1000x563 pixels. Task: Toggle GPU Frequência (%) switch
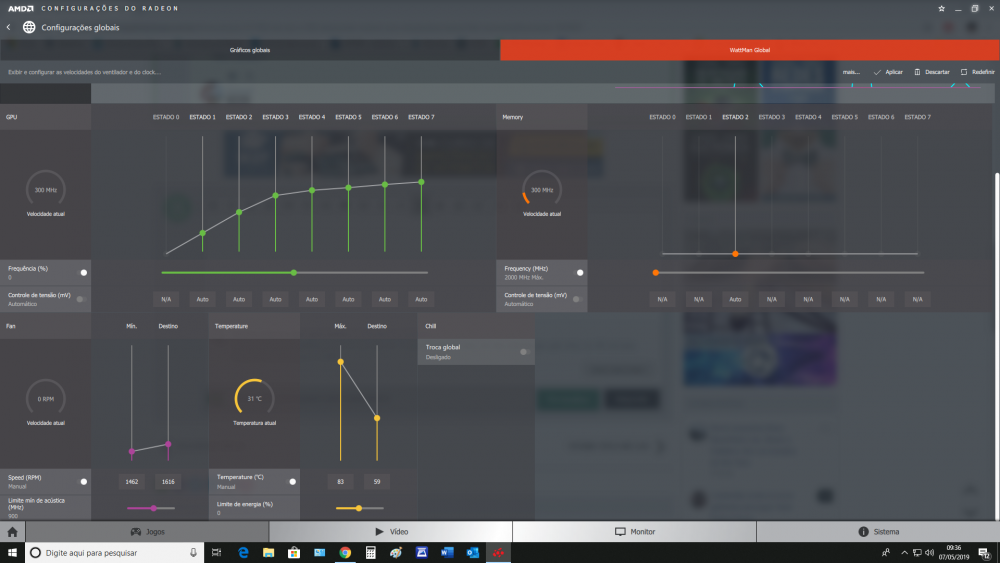point(84,272)
